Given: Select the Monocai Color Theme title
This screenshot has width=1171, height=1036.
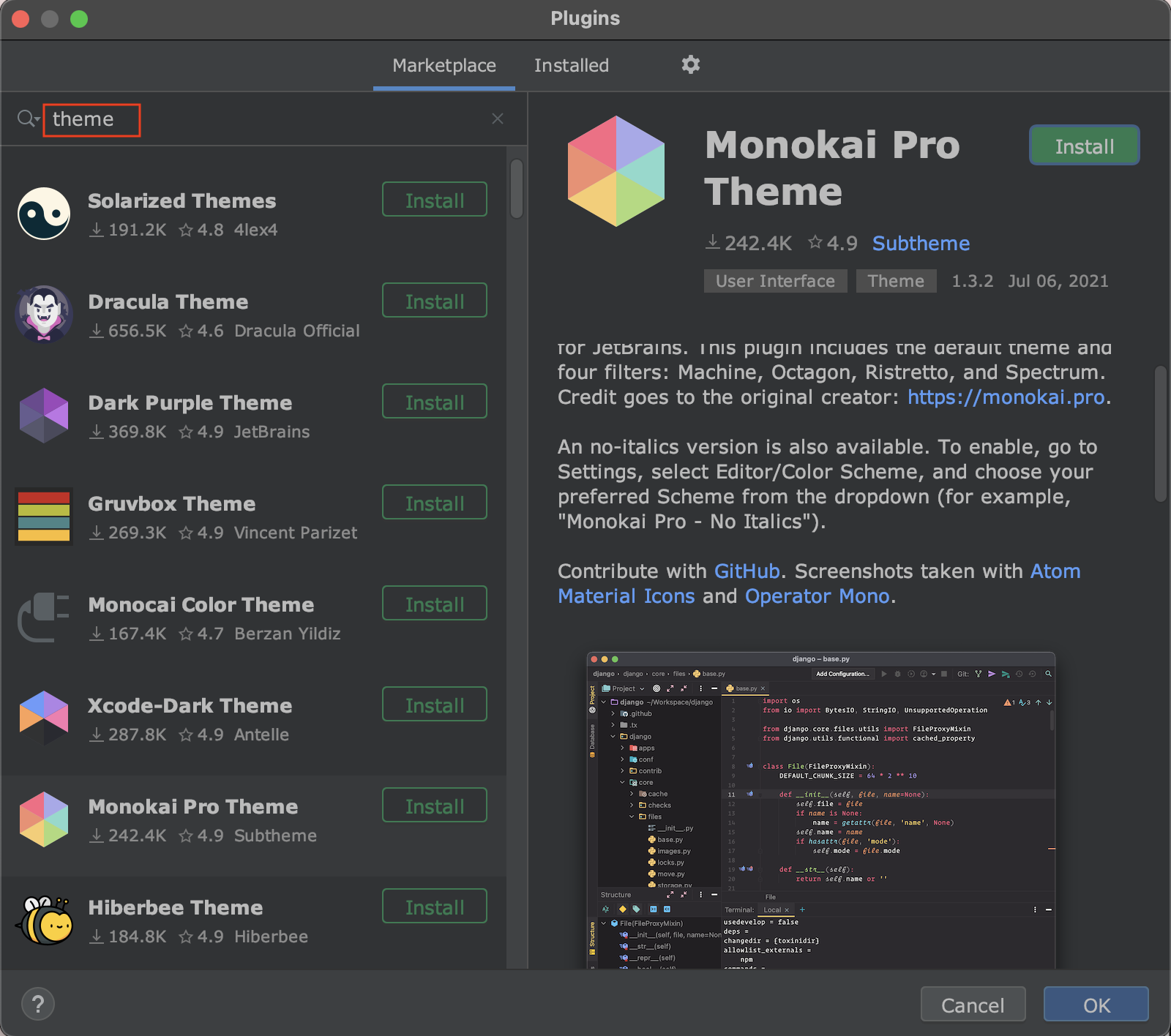Looking at the screenshot, I should point(201,604).
